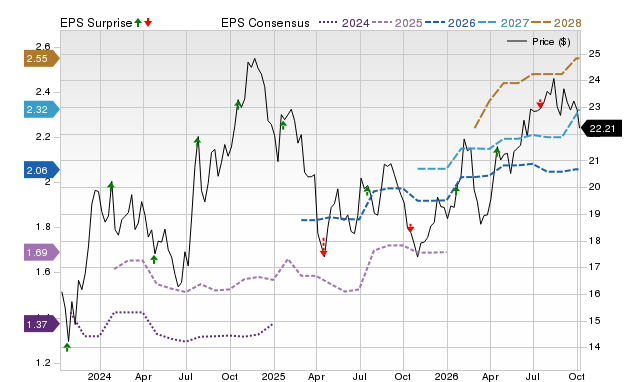Click the red down arrow in the EPS Surprise legend
Viewport: 640px width, 382px height.
(148, 23)
